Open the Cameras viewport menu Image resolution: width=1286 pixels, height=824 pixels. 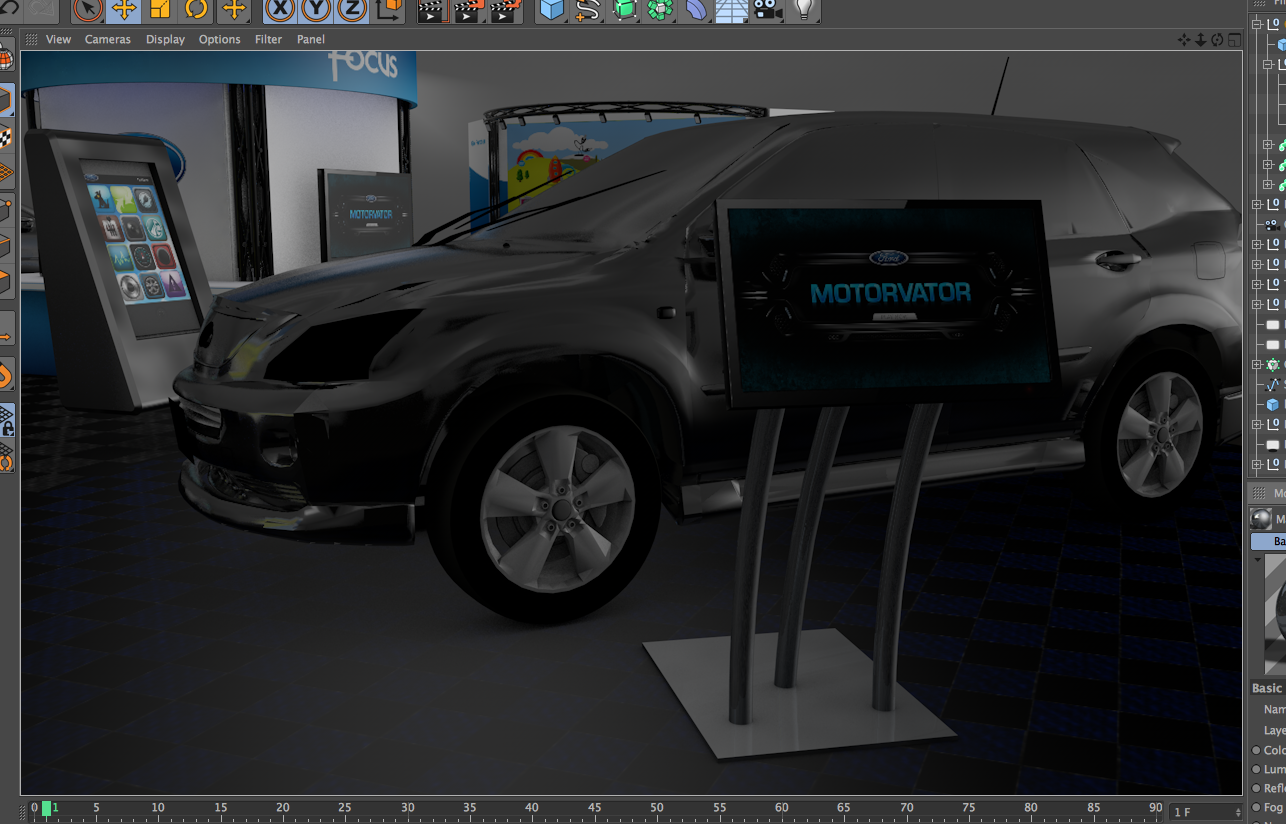107,40
